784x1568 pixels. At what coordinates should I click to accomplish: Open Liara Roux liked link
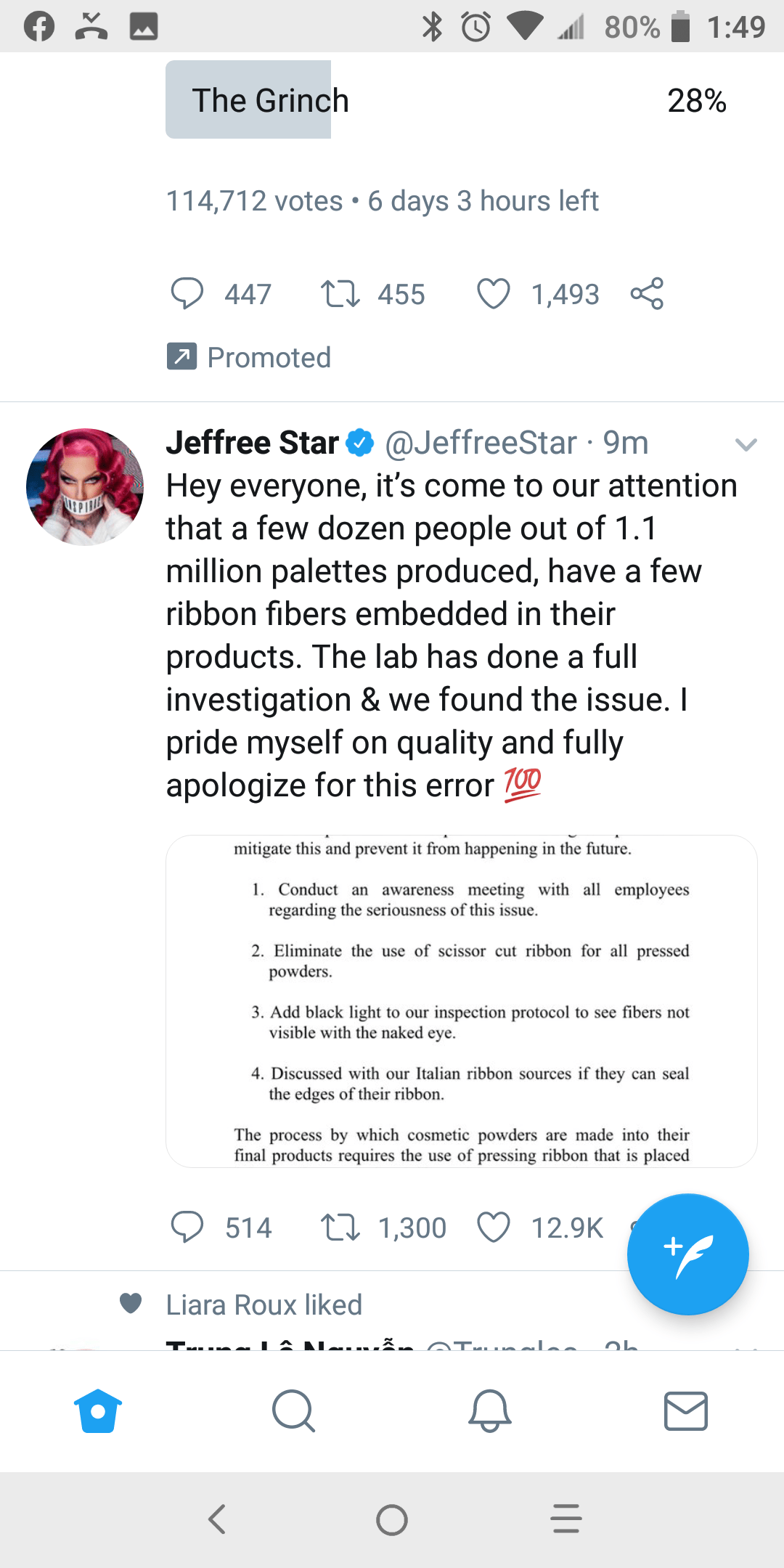(264, 1304)
